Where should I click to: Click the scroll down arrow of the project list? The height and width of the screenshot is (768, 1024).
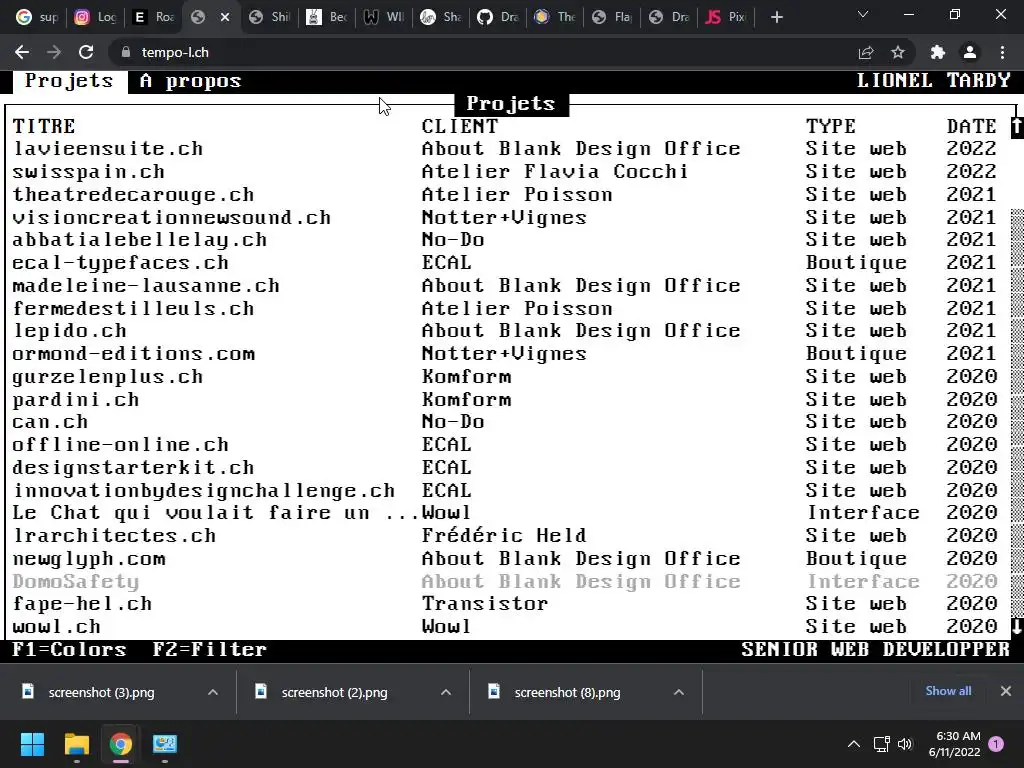[1017, 627]
